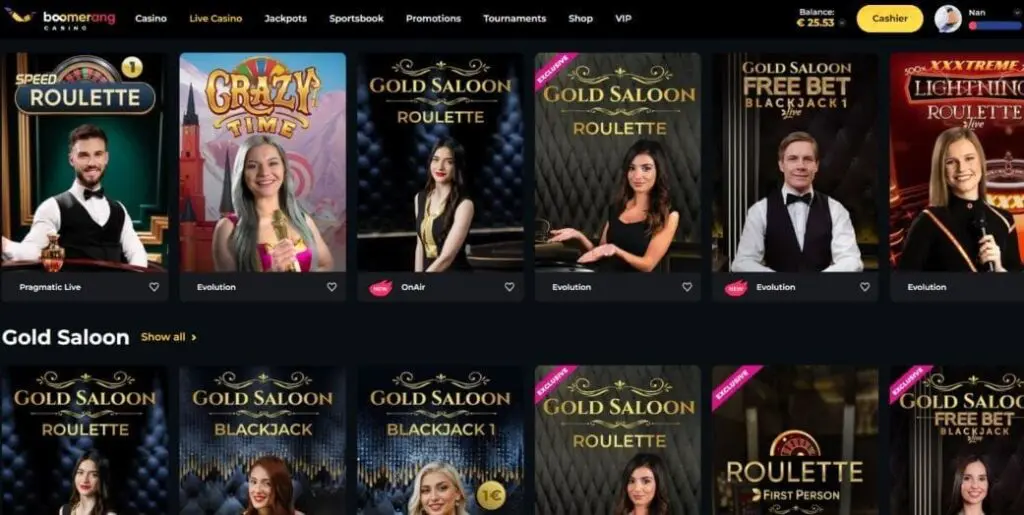The width and height of the screenshot is (1024, 515).
Task: Click NEW badge on OnAir card
Action: click(381, 287)
